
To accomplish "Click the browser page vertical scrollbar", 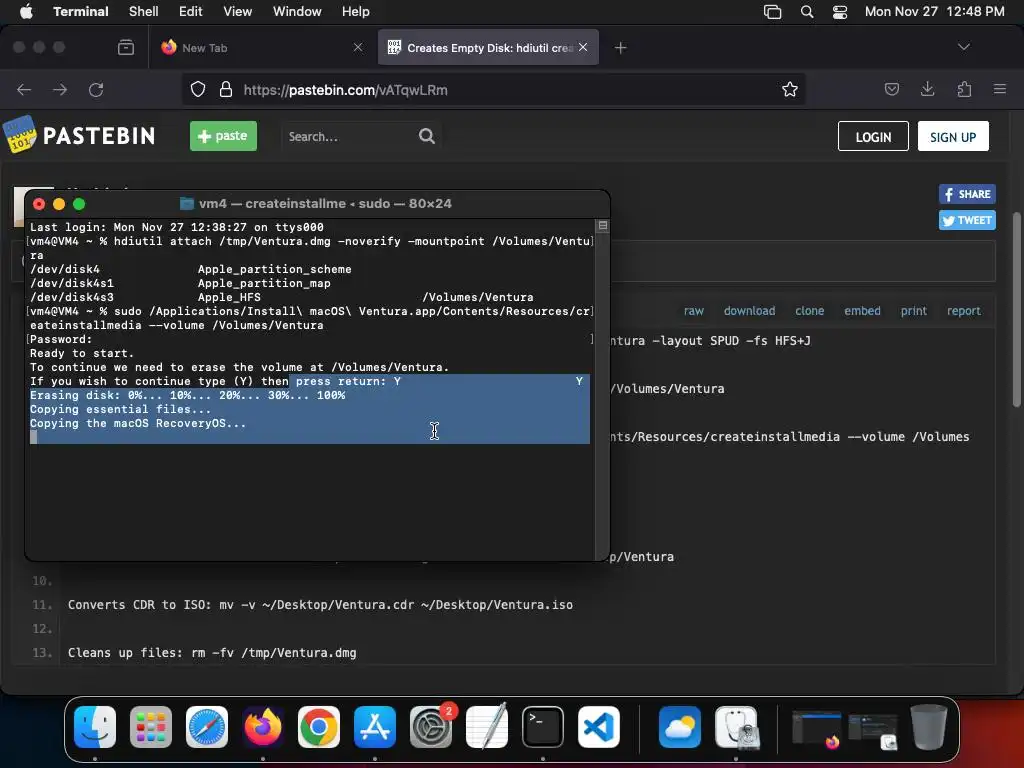I will pos(1017,310).
